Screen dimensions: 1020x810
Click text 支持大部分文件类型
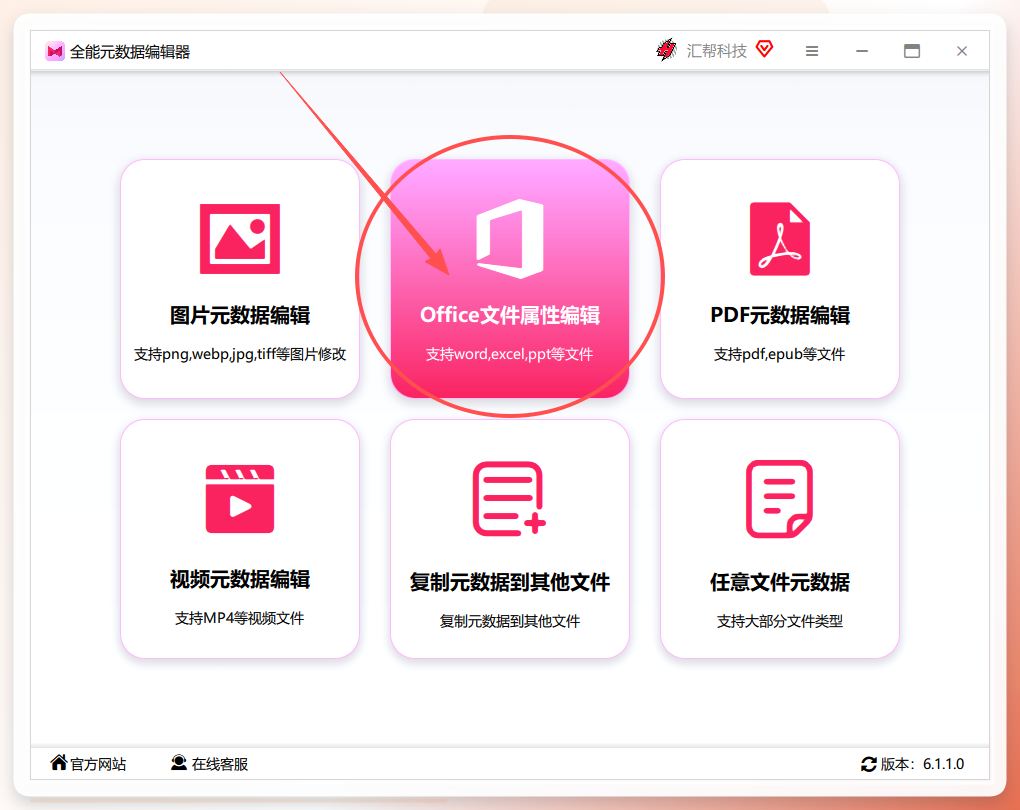pos(779,621)
